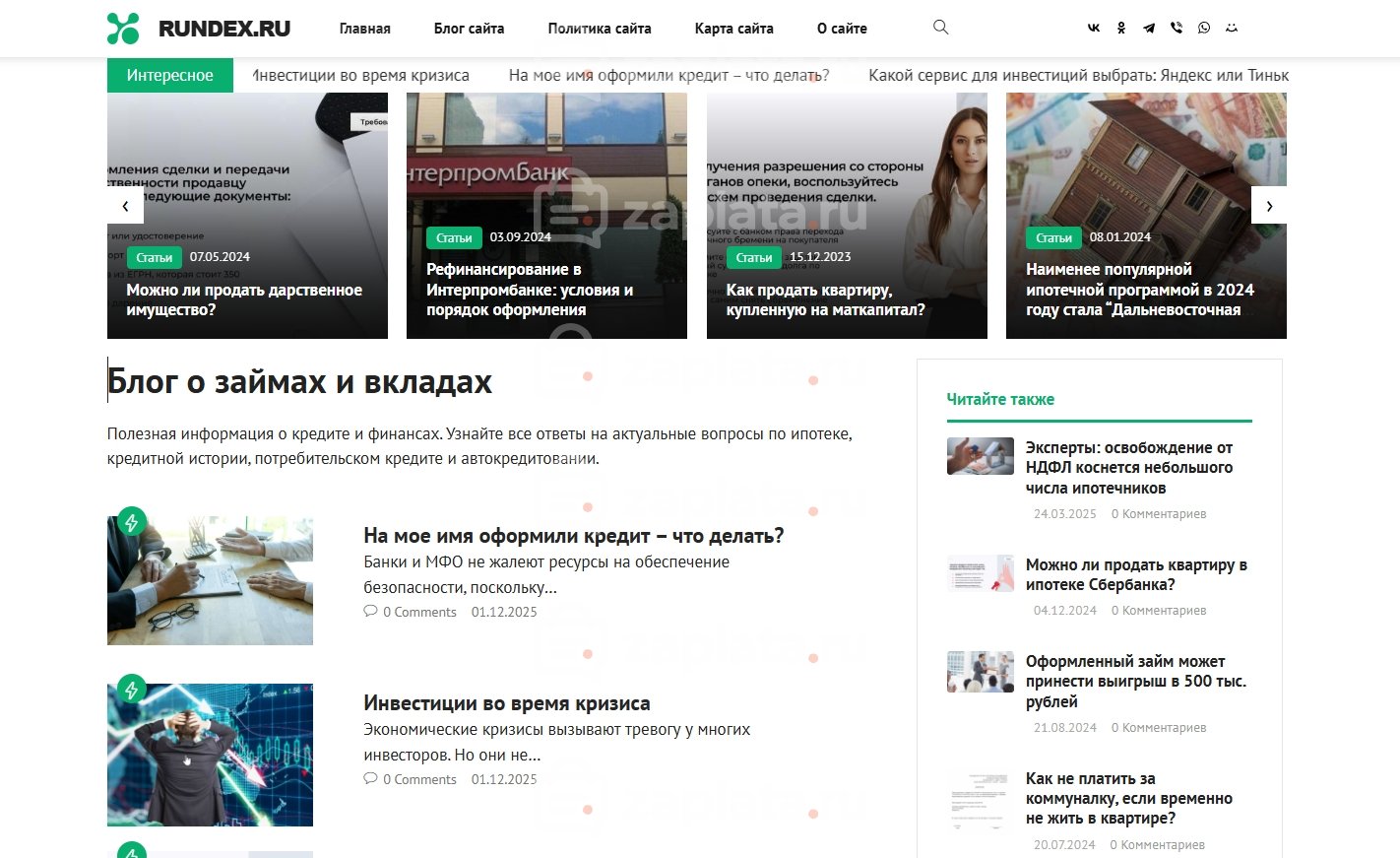The image size is (1400, 858).
Task: Click 0 Комментариев dated 04.12.2024
Action: click(x=1159, y=611)
